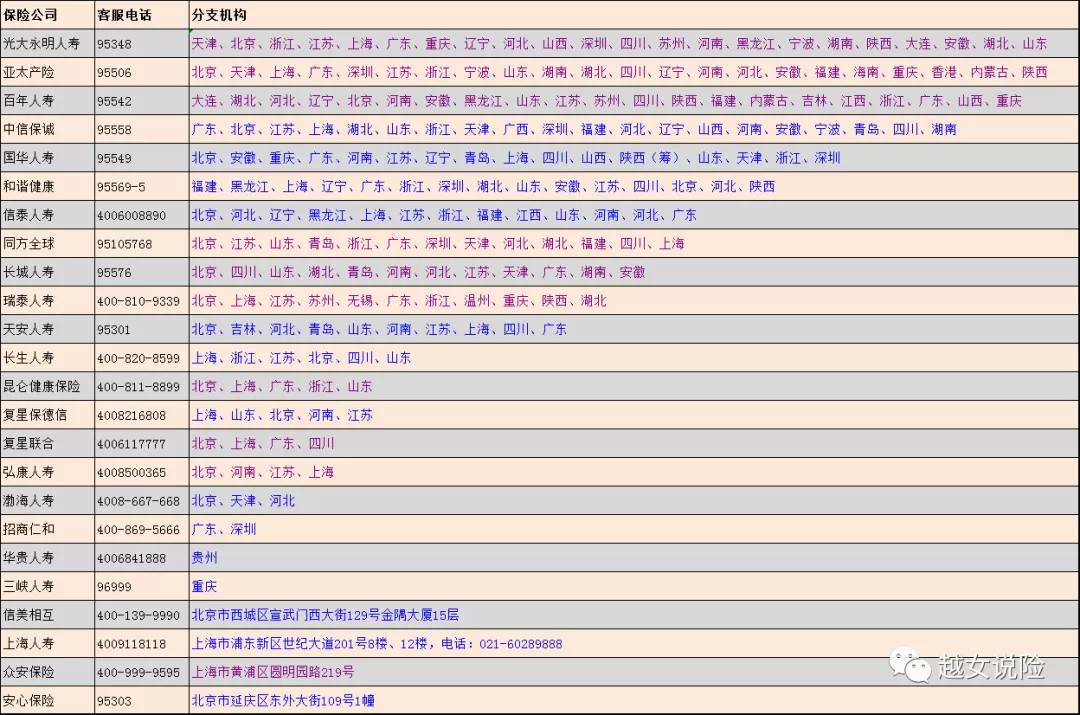Click the 贵州 branch cell
The height and width of the screenshot is (715, 1080).
coord(634,558)
